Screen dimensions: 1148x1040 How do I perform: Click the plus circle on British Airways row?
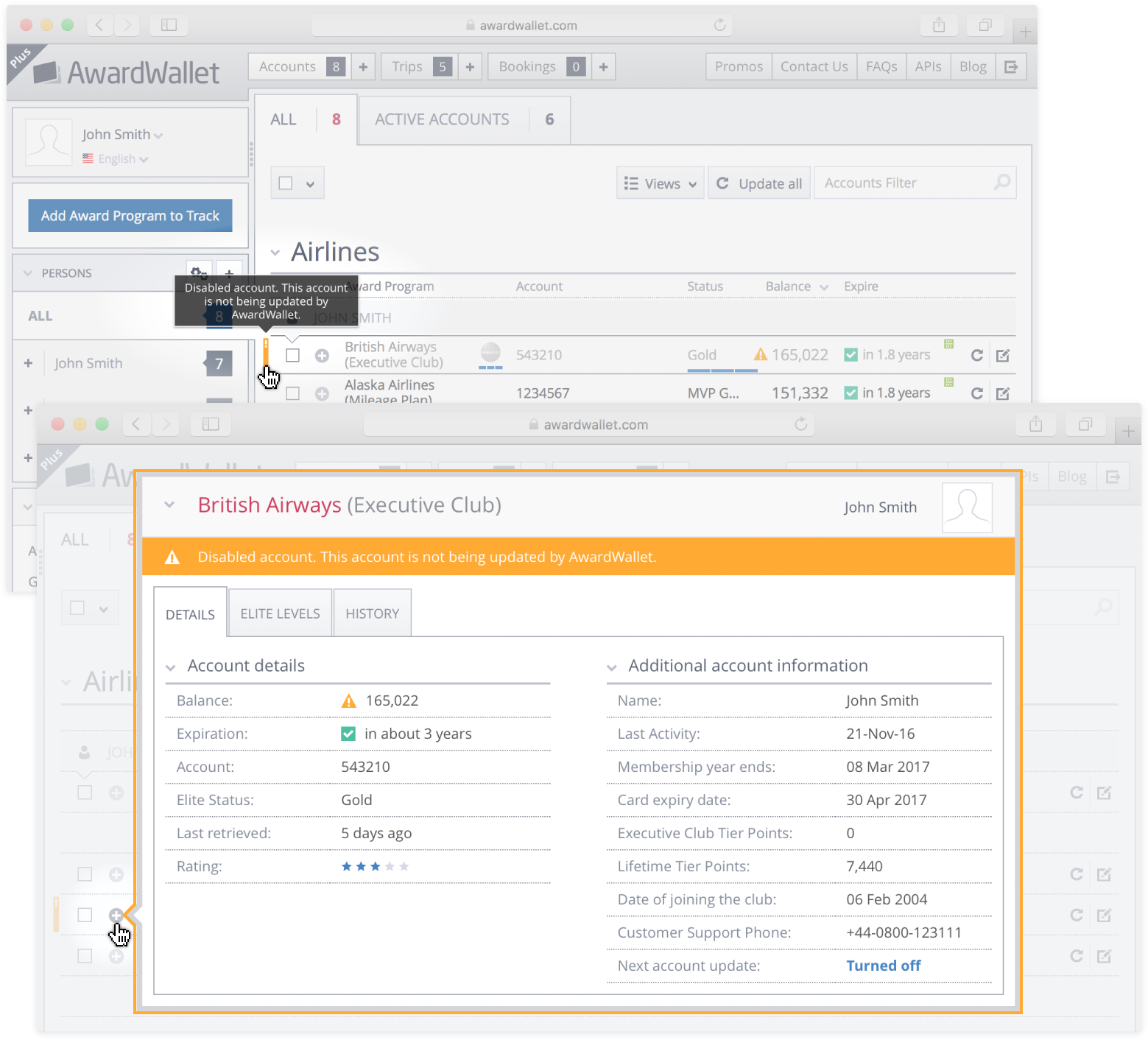click(322, 356)
